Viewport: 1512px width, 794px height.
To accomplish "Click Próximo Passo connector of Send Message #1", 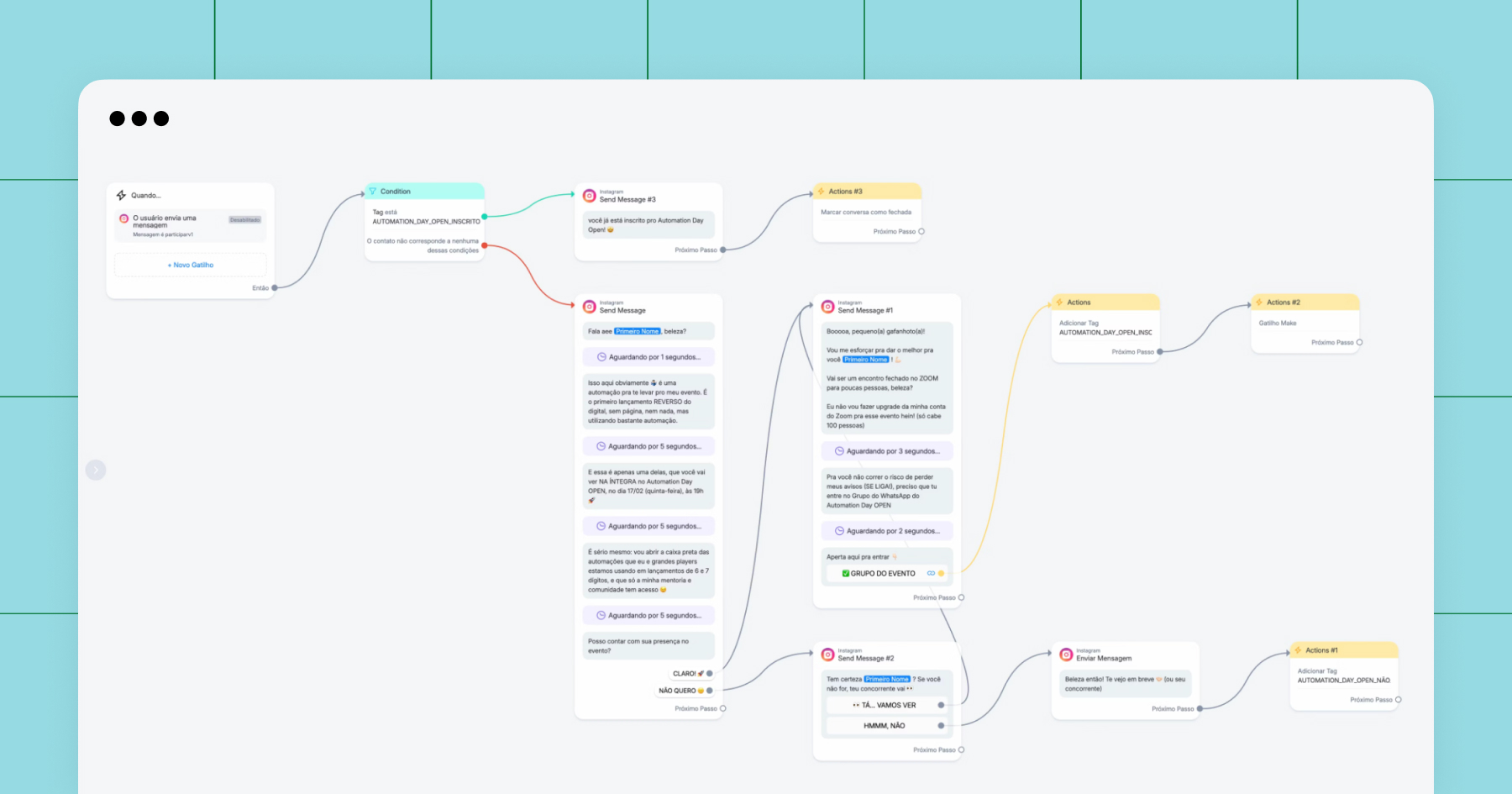I will click(961, 598).
